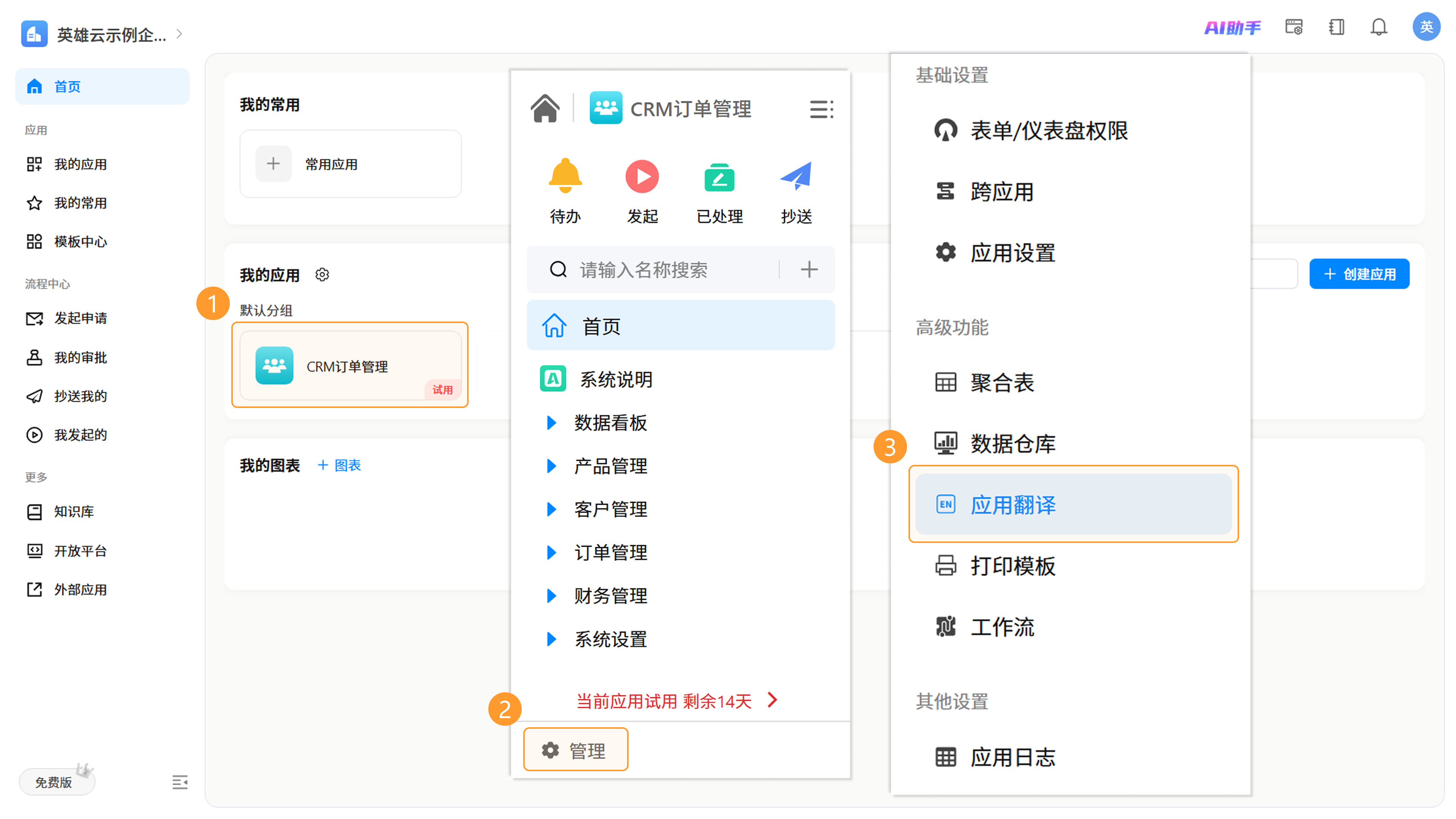Click the 创建应用 button
The width and height of the screenshot is (1456, 819).
click(x=1359, y=274)
